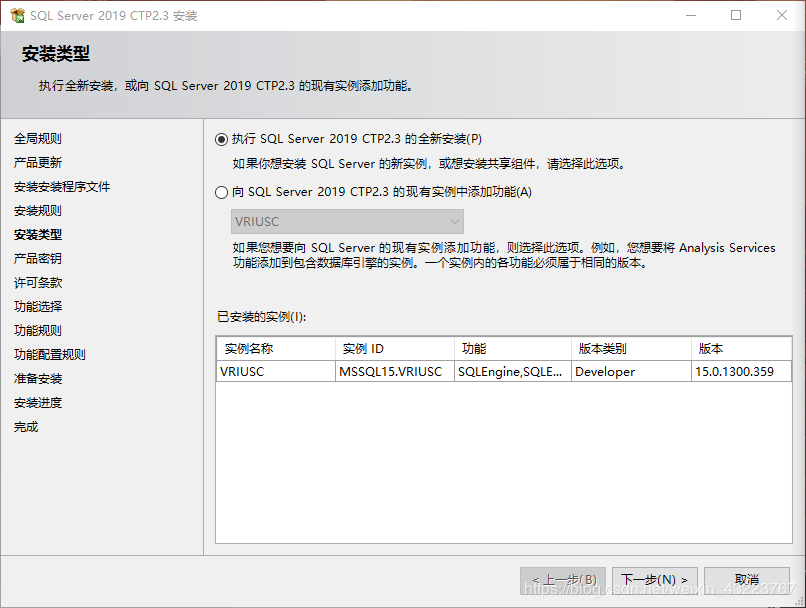Click the 取消 cancel button
806x608 pixels.
coord(747,580)
